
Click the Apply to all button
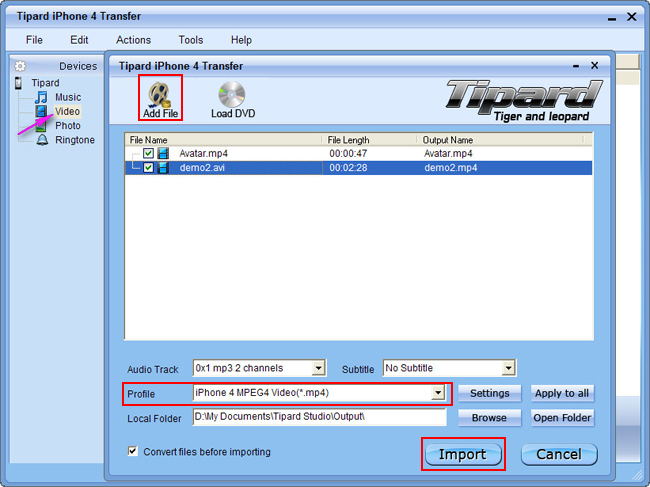pos(562,393)
